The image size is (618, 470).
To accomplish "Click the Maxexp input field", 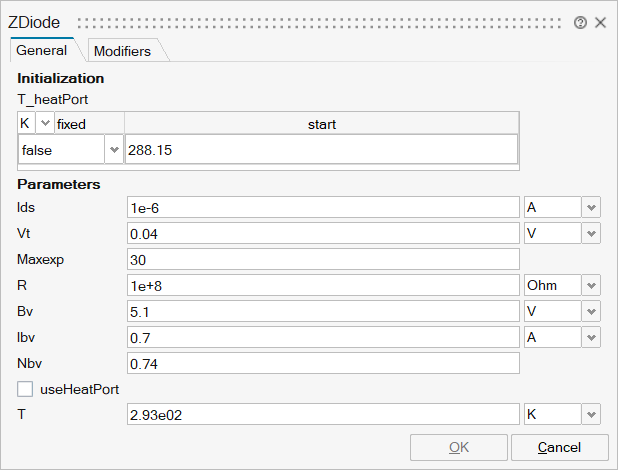I will pyautogui.click(x=322, y=259).
